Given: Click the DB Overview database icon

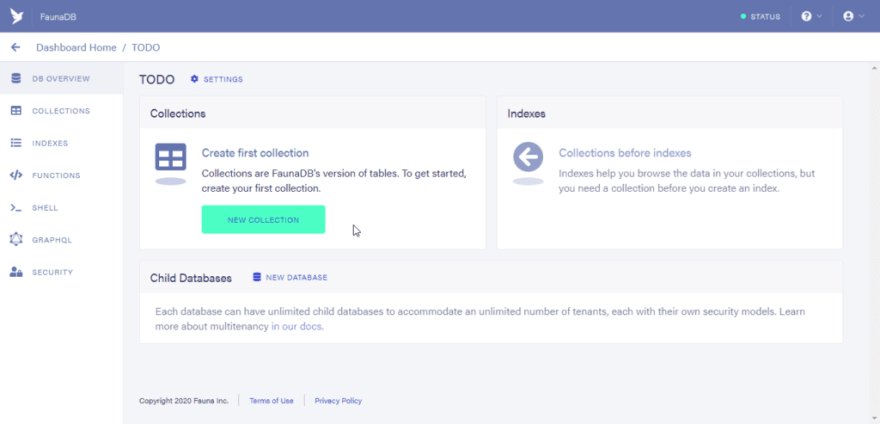Looking at the screenshot, I should point(16,79).
